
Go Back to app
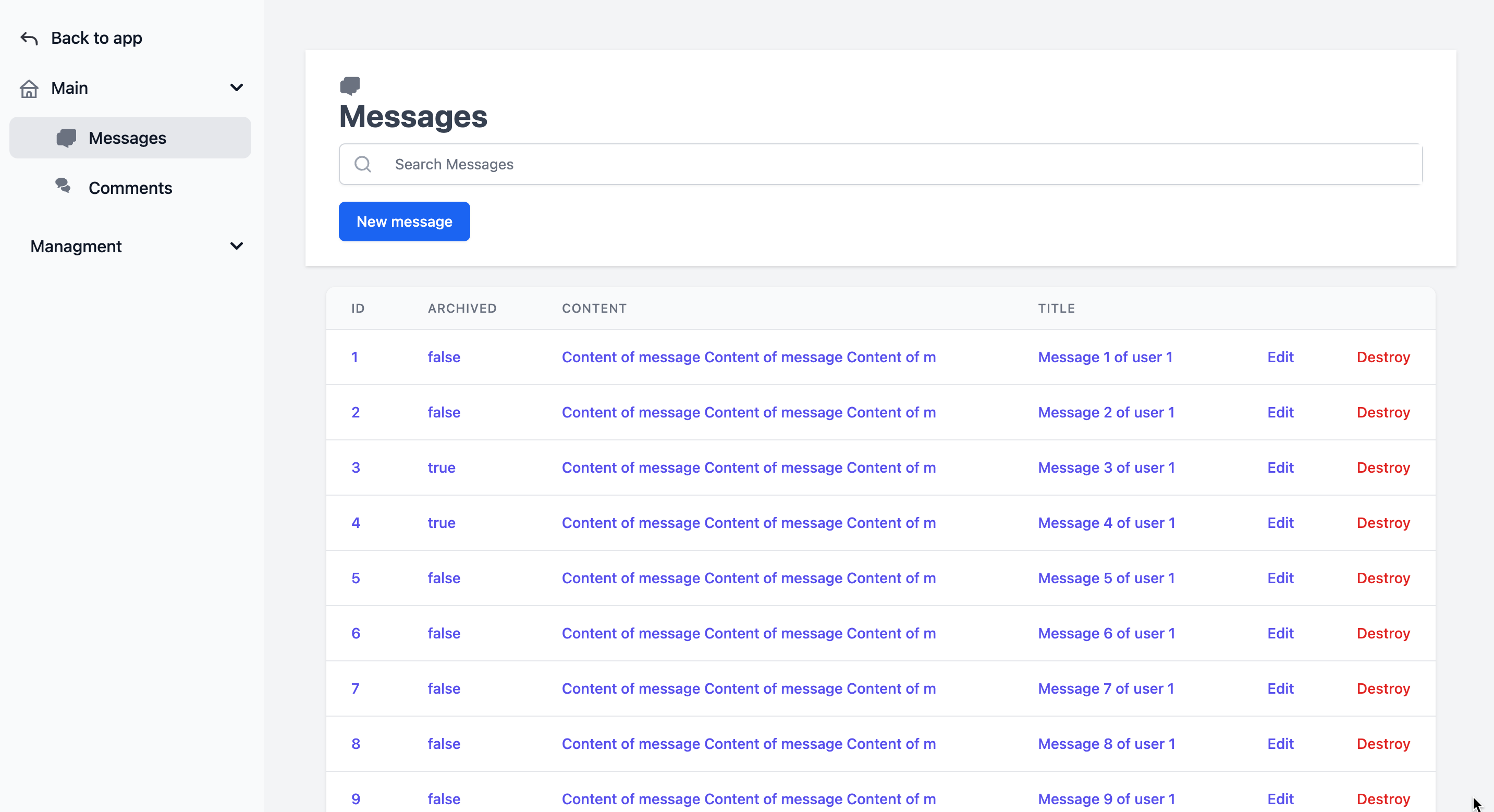click(96, 38)
